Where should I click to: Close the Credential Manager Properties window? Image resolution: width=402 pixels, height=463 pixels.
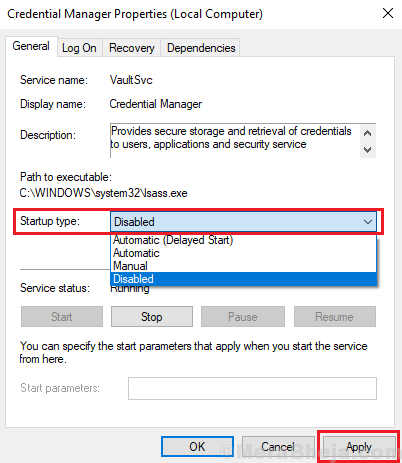[x=388, y=14]
